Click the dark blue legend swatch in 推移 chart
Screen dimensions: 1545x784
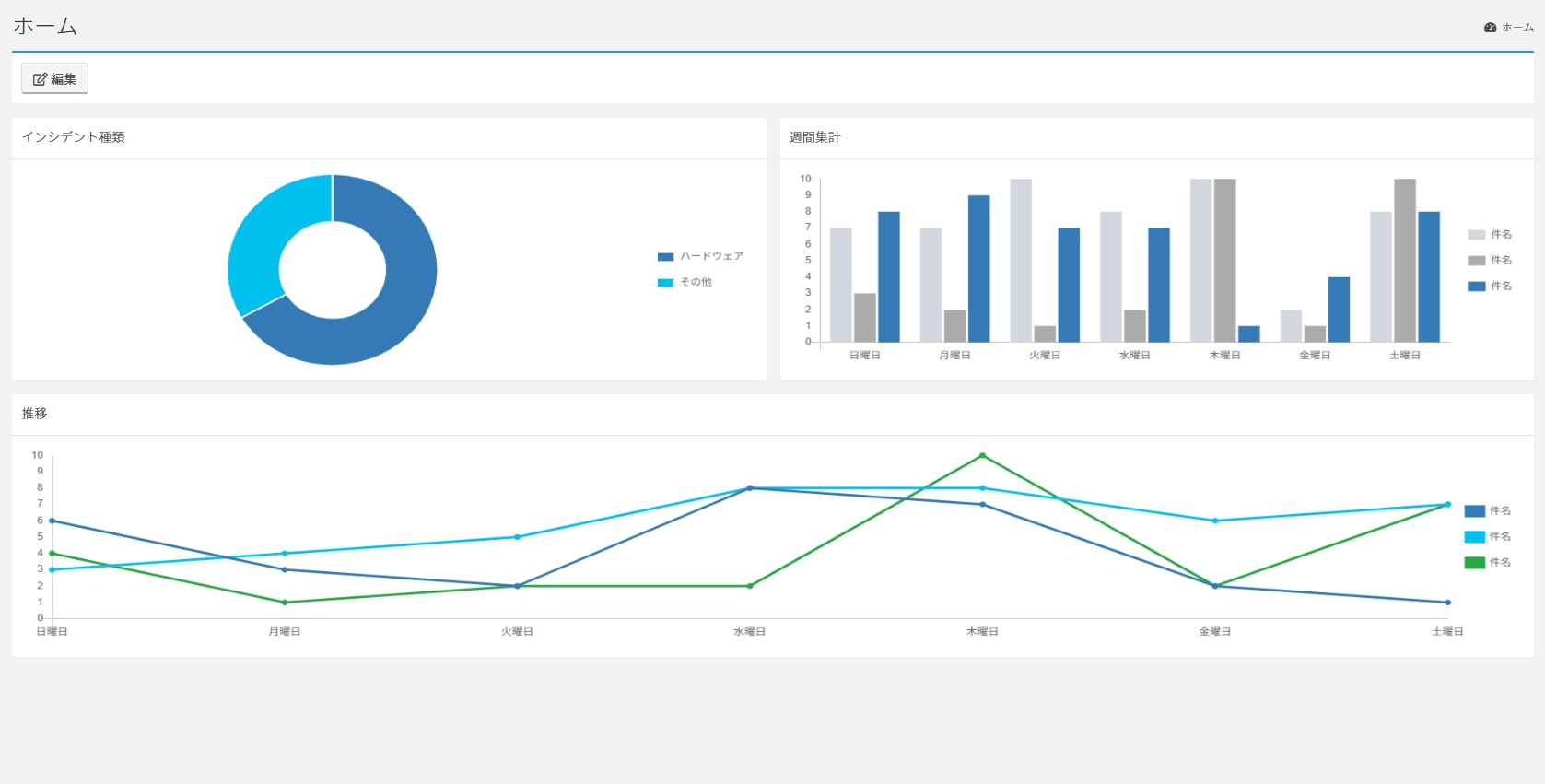(x=1474, y=511)
